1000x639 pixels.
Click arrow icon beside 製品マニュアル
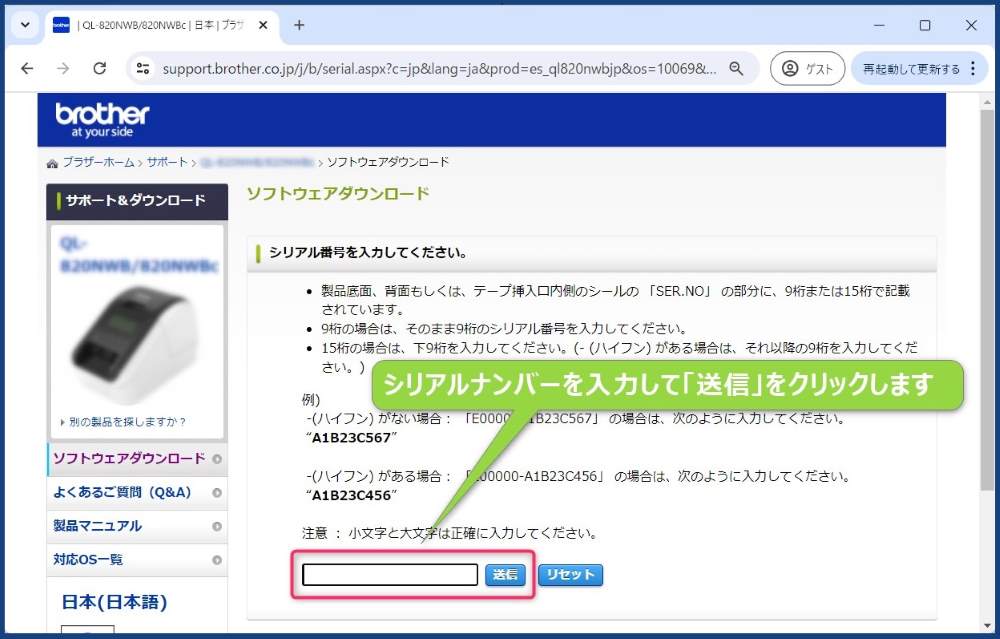point(217,526)
